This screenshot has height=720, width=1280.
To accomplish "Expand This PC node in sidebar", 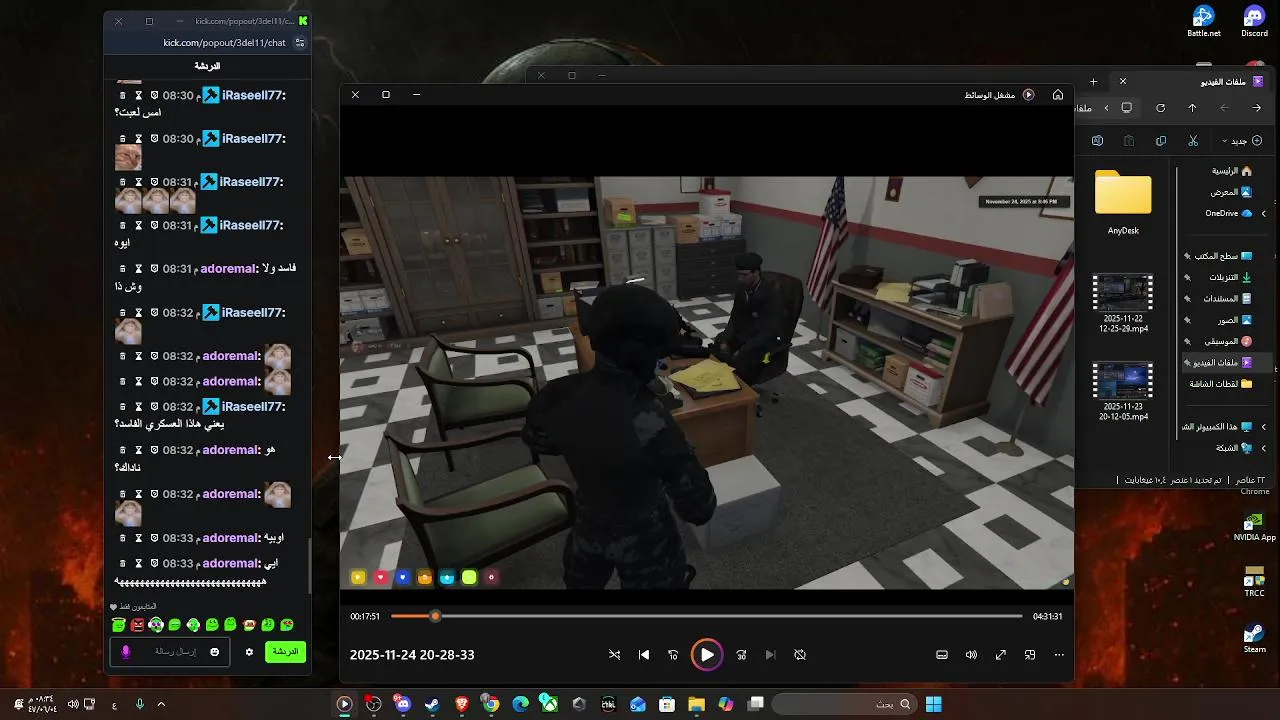I will click(1263, 426).
